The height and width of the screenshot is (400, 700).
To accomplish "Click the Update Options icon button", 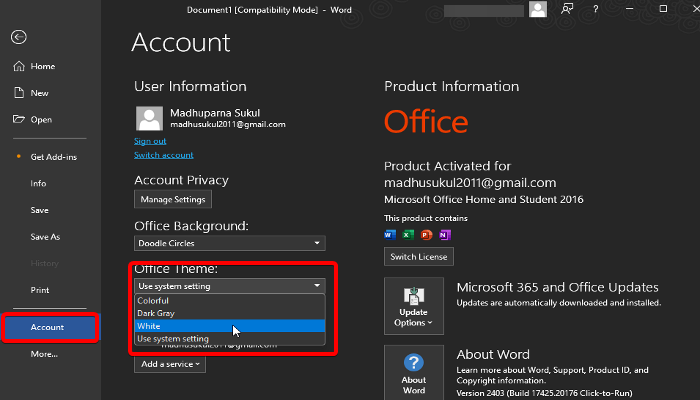I will coord(414,307).
